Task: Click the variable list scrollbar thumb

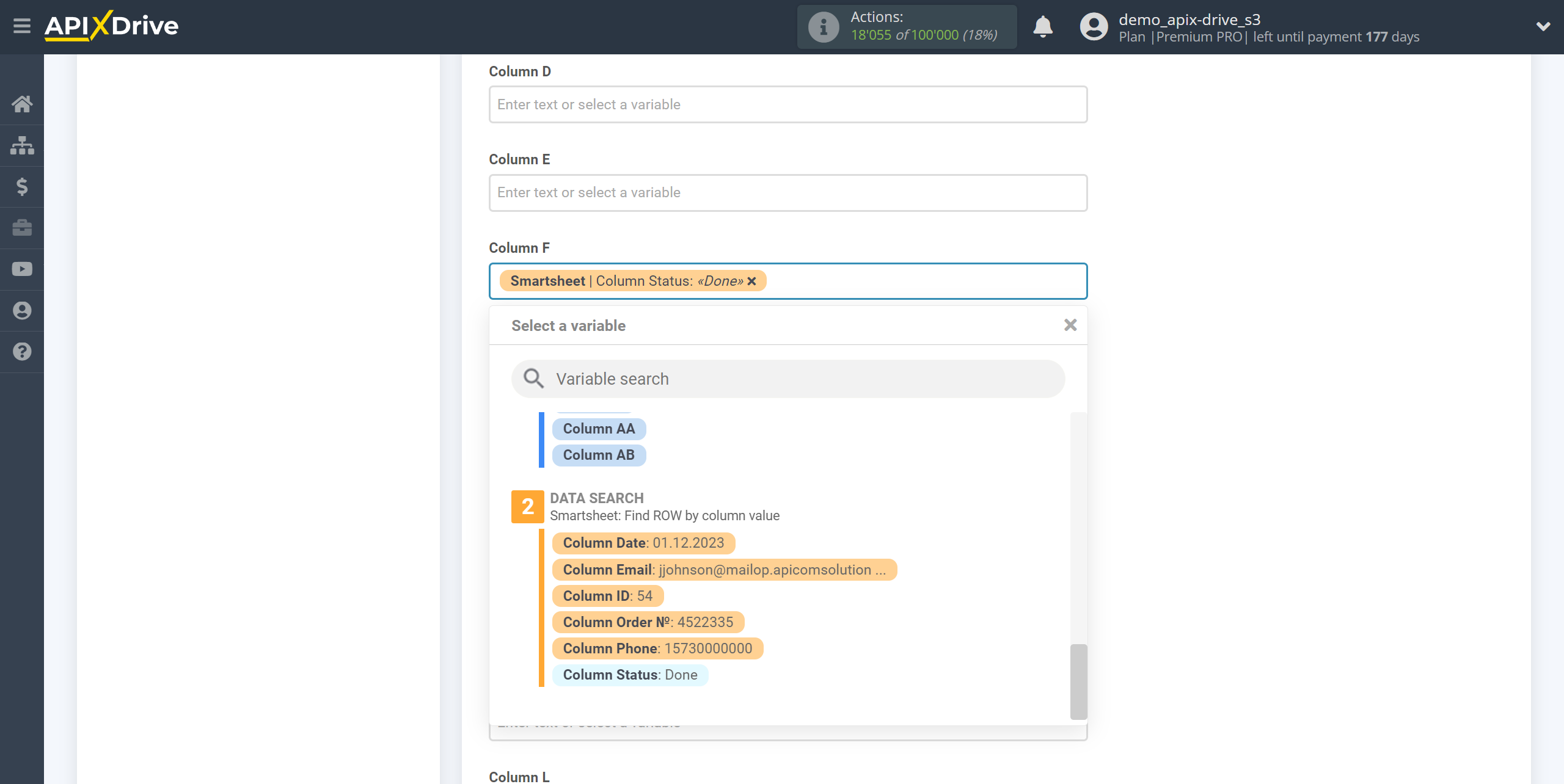Action: point(1078,681)
